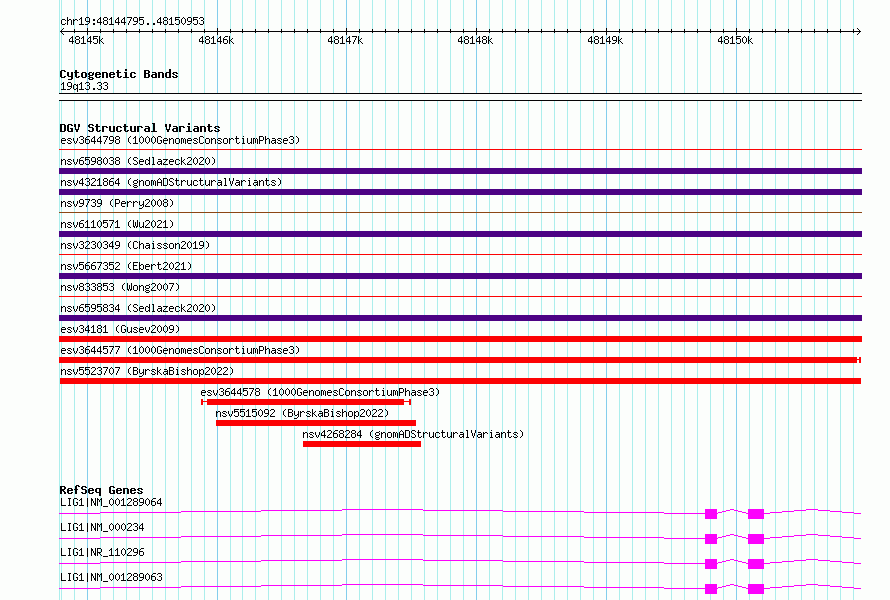890x600 pixels.
Task: Click the purple bar of nsv6110571
Action: tap(460, 234)
